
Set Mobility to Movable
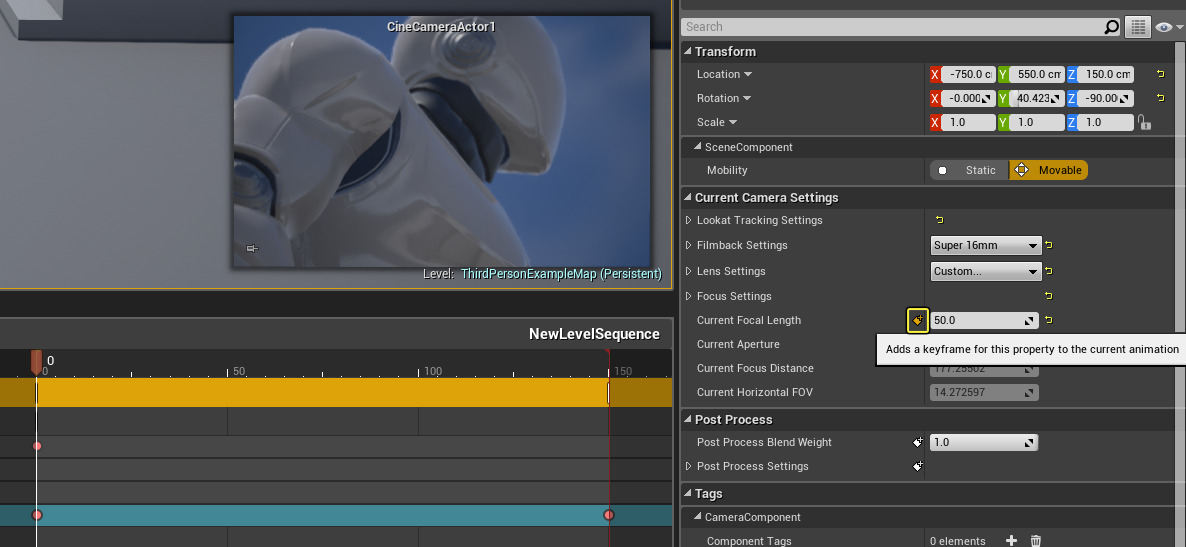(1048, 170)
